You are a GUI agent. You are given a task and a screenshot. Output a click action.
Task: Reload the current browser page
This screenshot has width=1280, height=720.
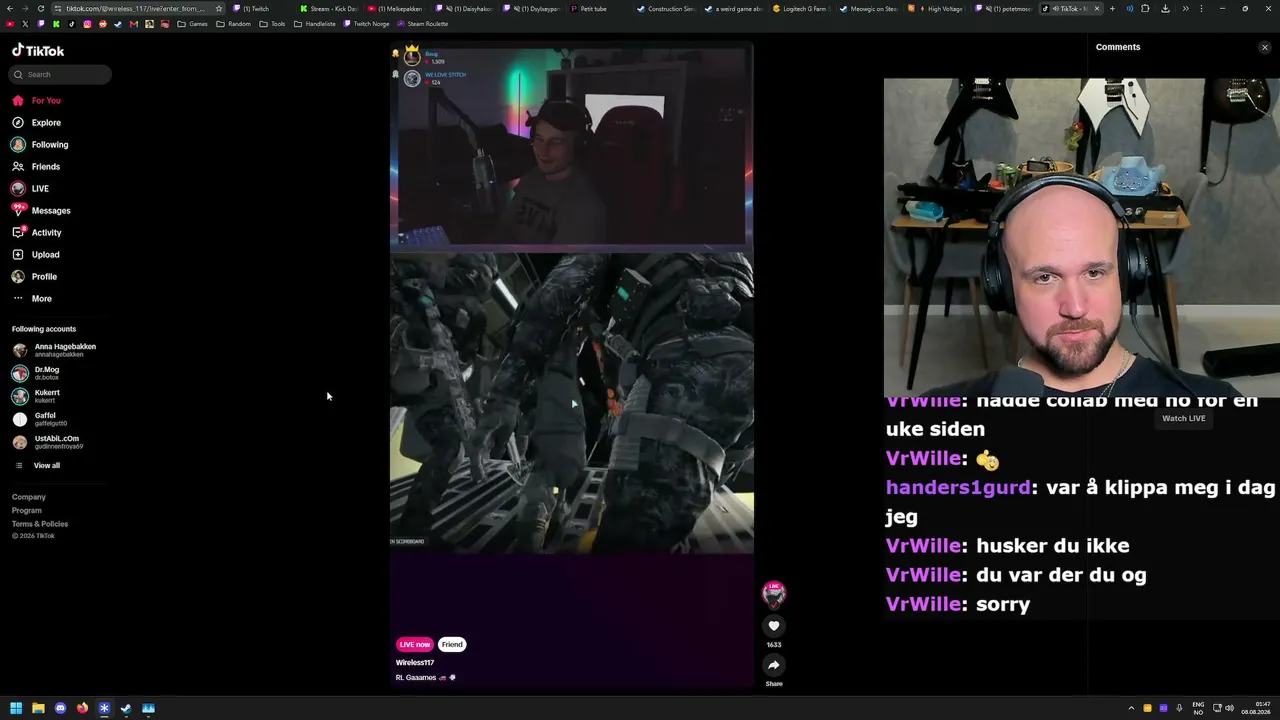[41, 9]
